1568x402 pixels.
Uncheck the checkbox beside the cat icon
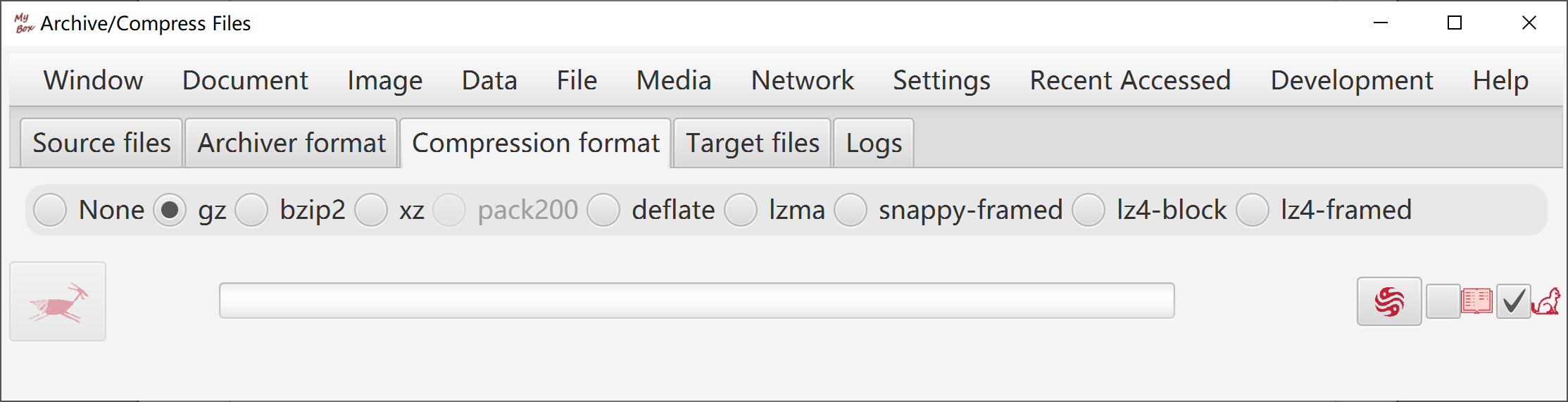tap(1513, 301)
